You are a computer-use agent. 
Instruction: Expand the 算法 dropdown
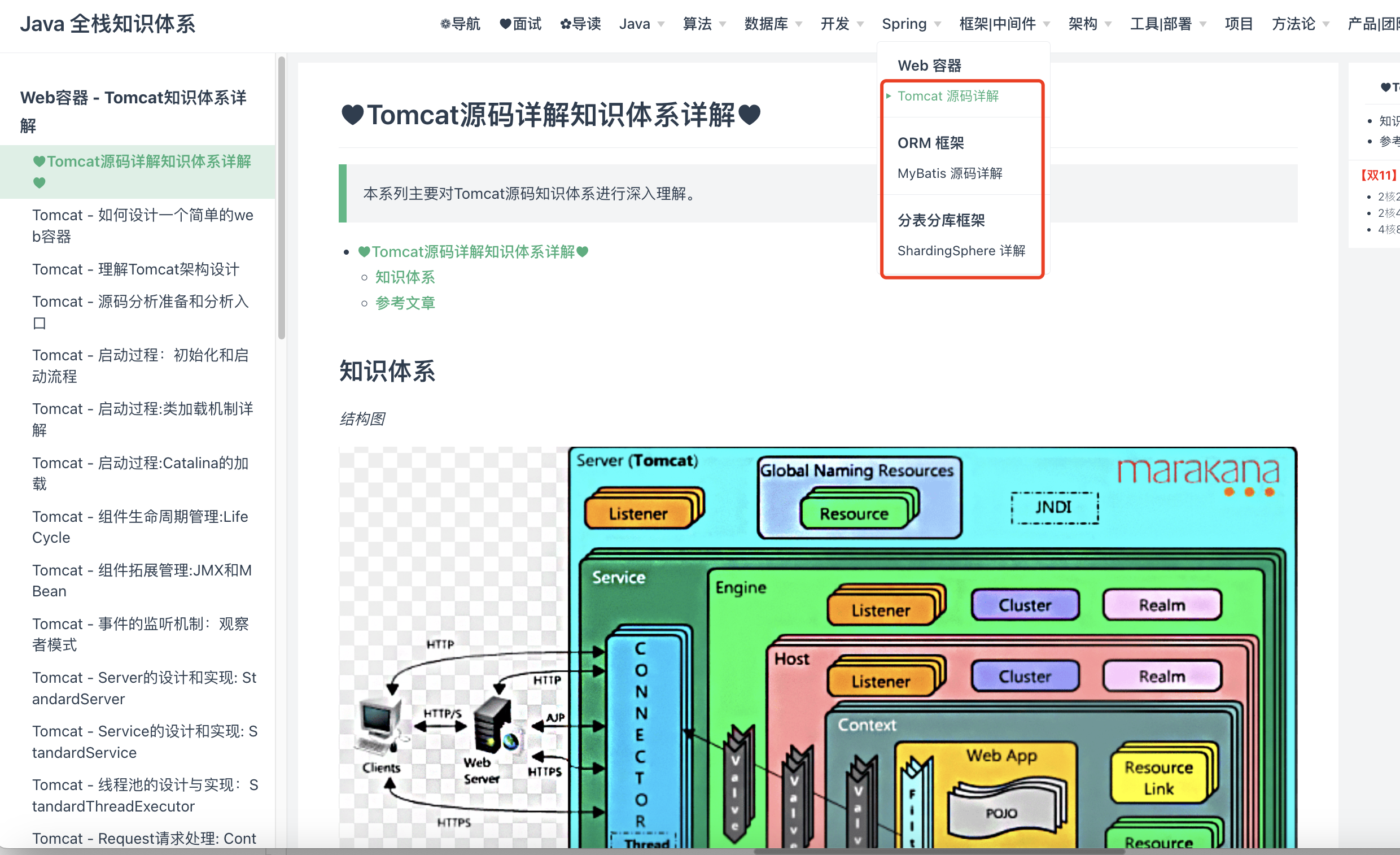pos(704,24)
